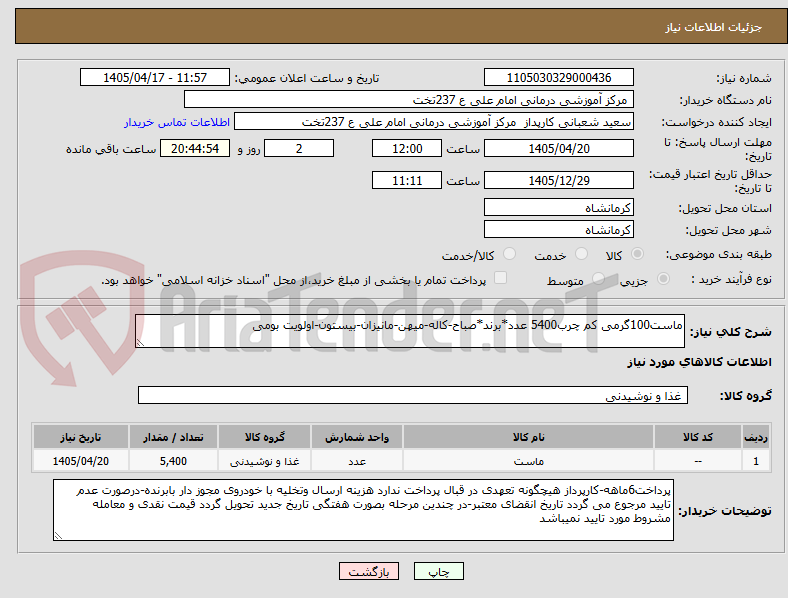Select the کالا/خدمت radio button
Screen dimensions: 788x598
pos(510,254)
